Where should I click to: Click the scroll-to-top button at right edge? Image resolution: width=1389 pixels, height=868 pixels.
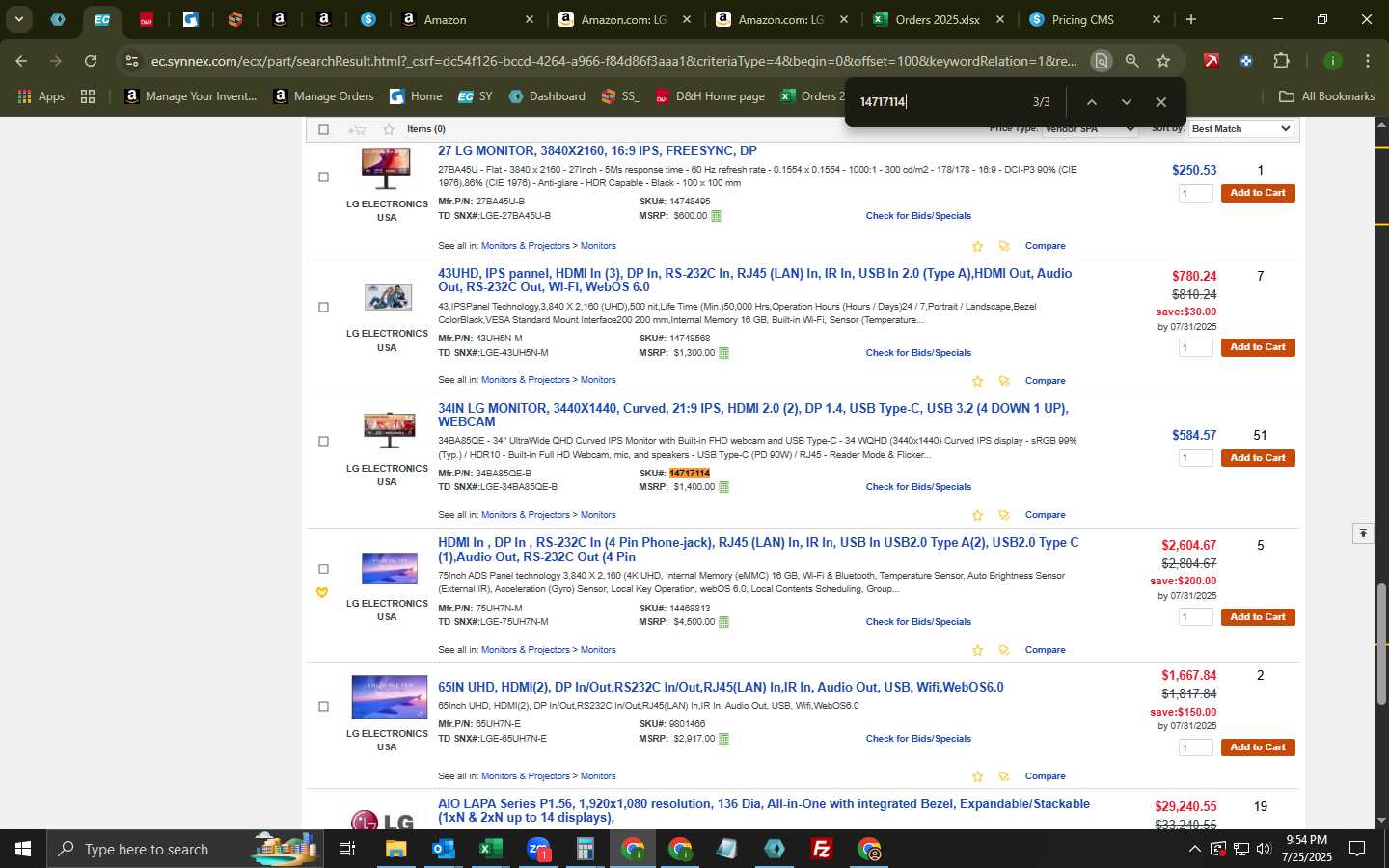1363,532
